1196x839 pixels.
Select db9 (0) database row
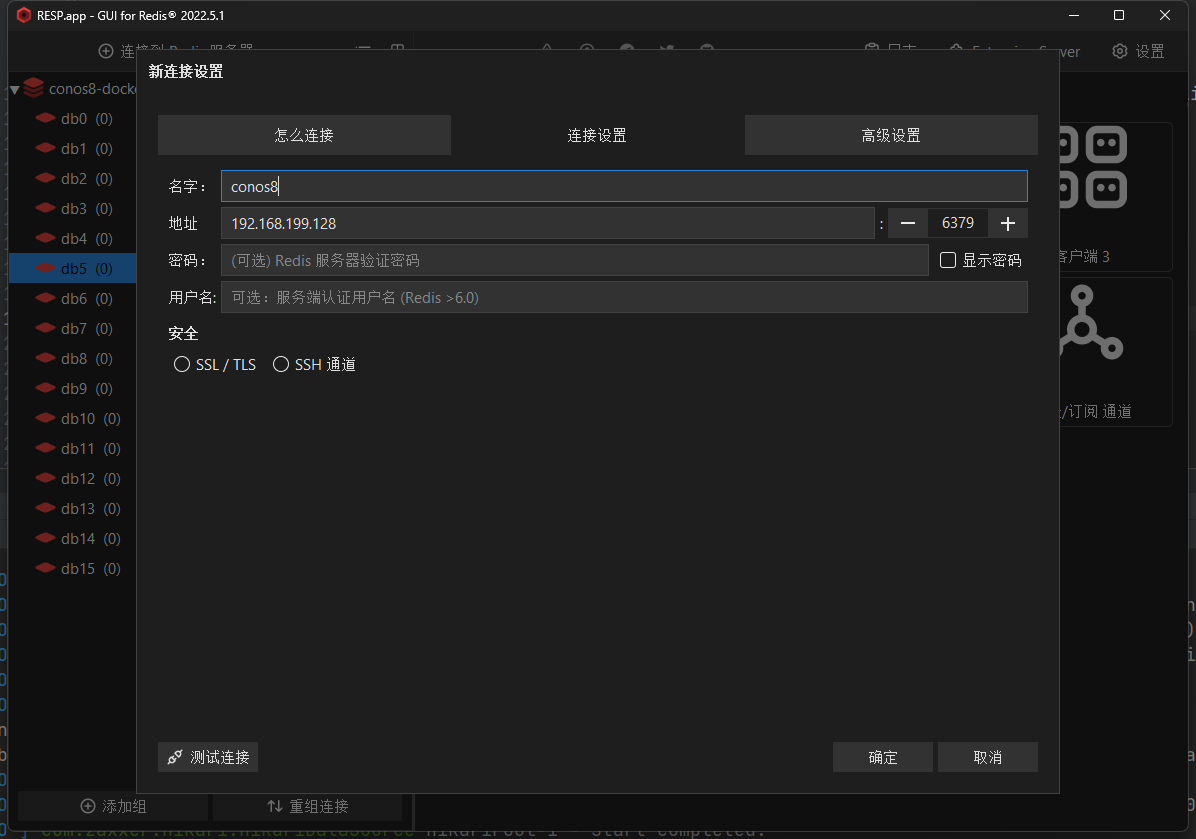click(72, 388)
